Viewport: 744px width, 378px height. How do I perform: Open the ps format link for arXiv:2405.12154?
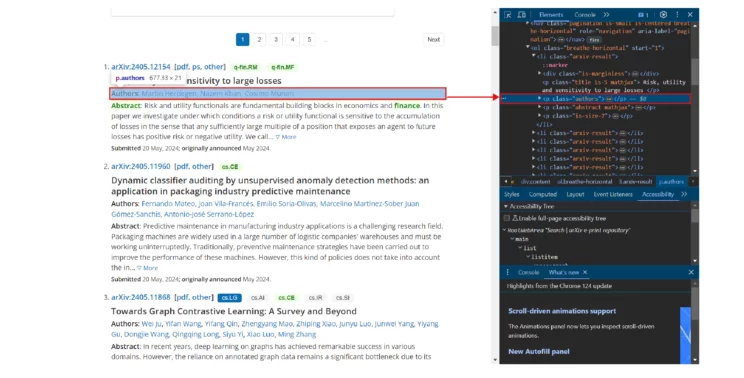(x=196, y=67)
